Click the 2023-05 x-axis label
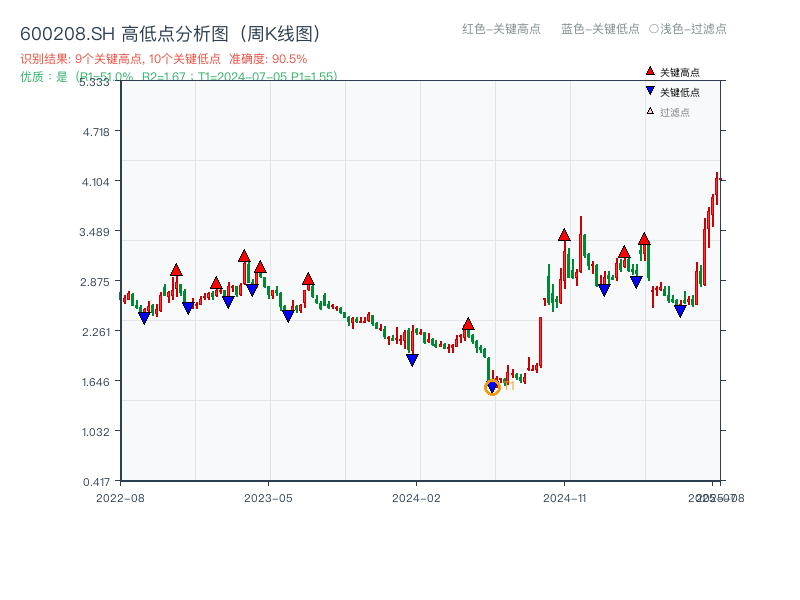This screenshot has height=600, width=800. click(x=268, y=498)
